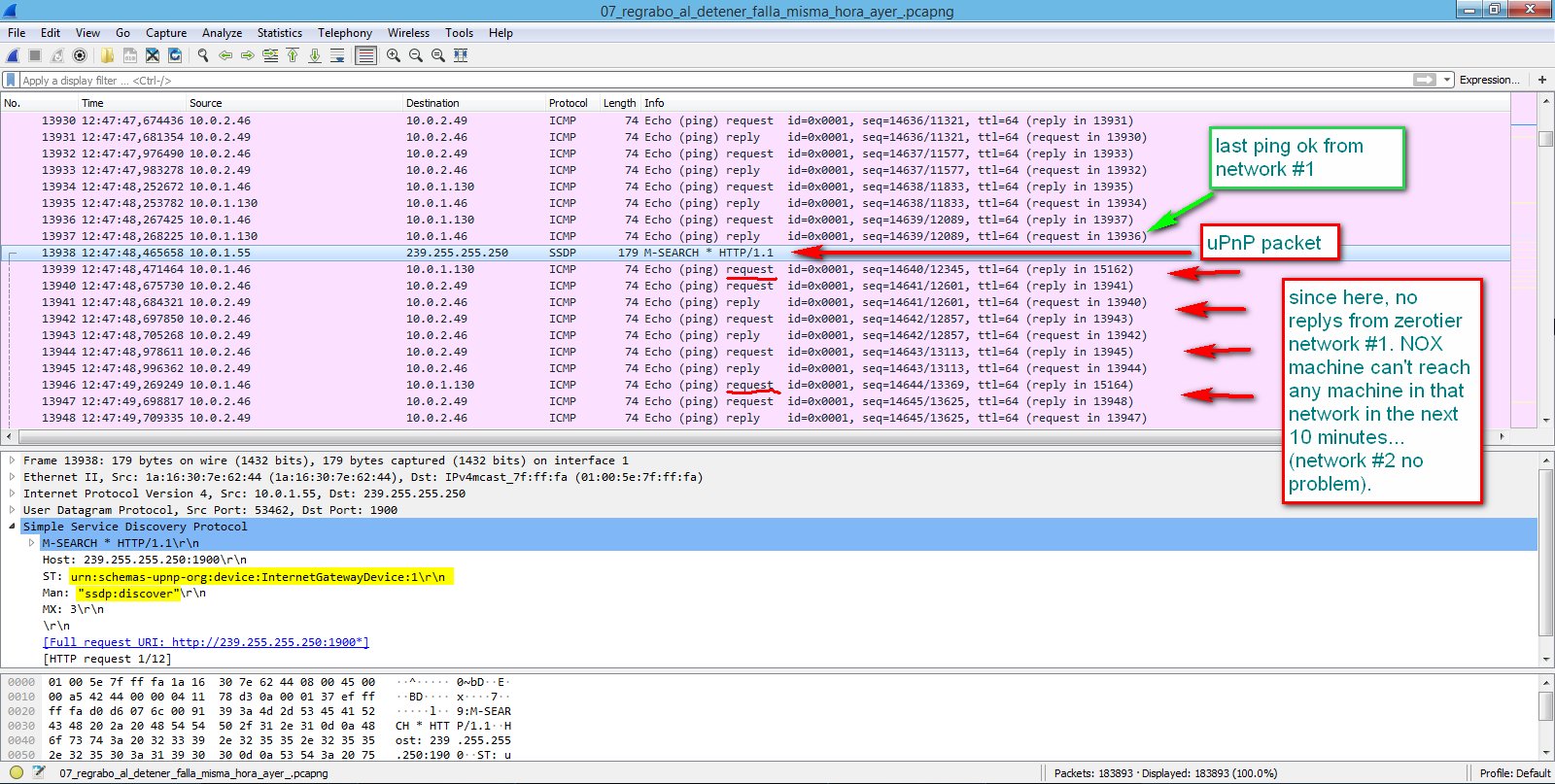The height and width of the screenshot is (784, 1555).
Task: Toggle packet colorizing rules icon
Action: click(365, 55)
